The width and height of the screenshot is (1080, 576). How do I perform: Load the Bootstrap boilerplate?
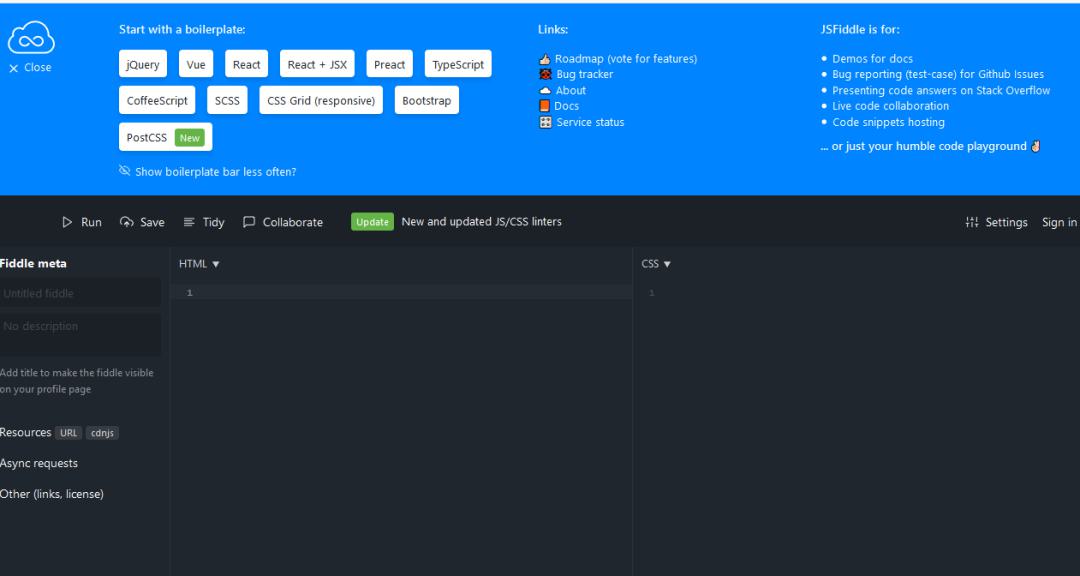click(x=426, y=101)
